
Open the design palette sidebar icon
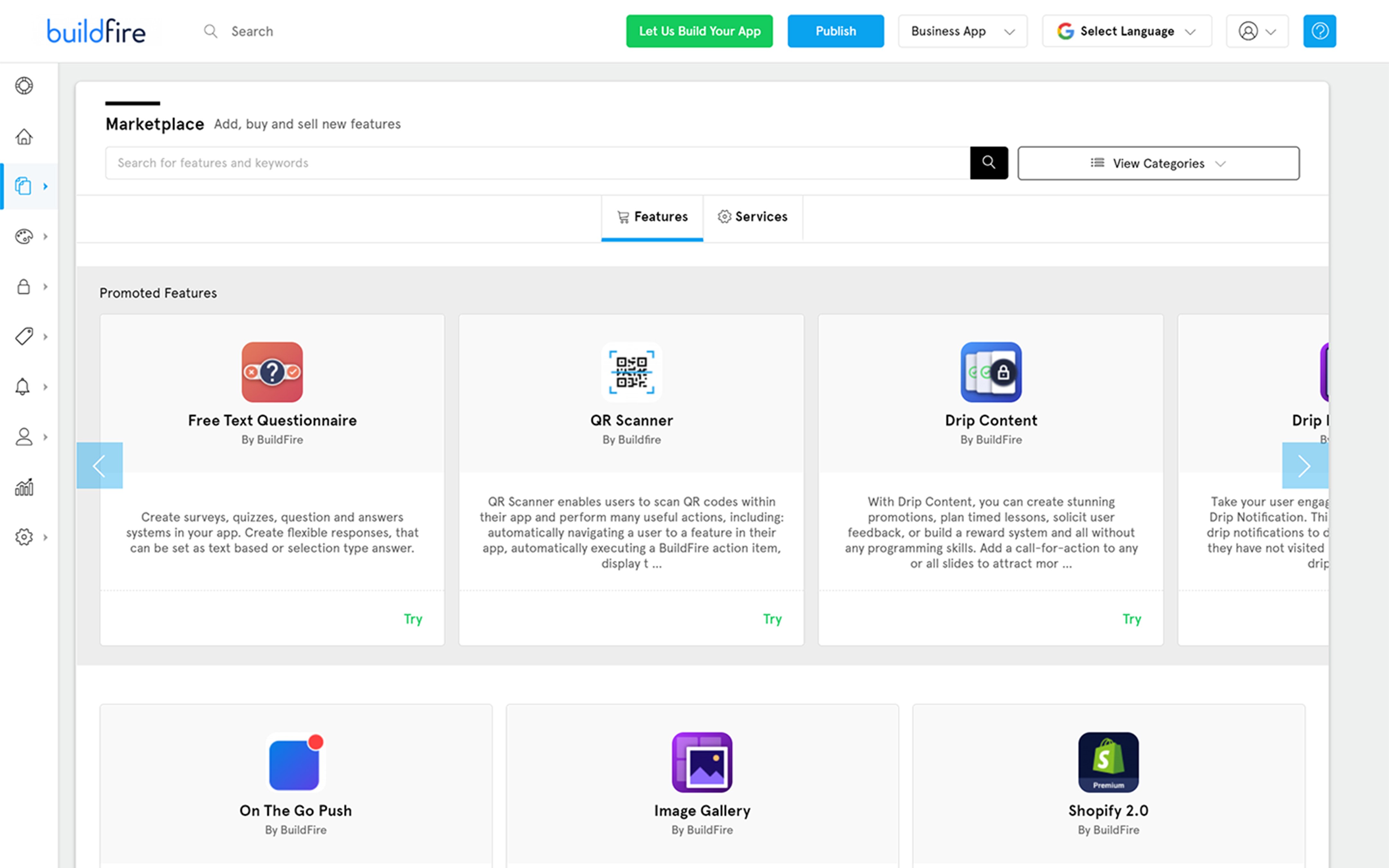tap(23, 237)
